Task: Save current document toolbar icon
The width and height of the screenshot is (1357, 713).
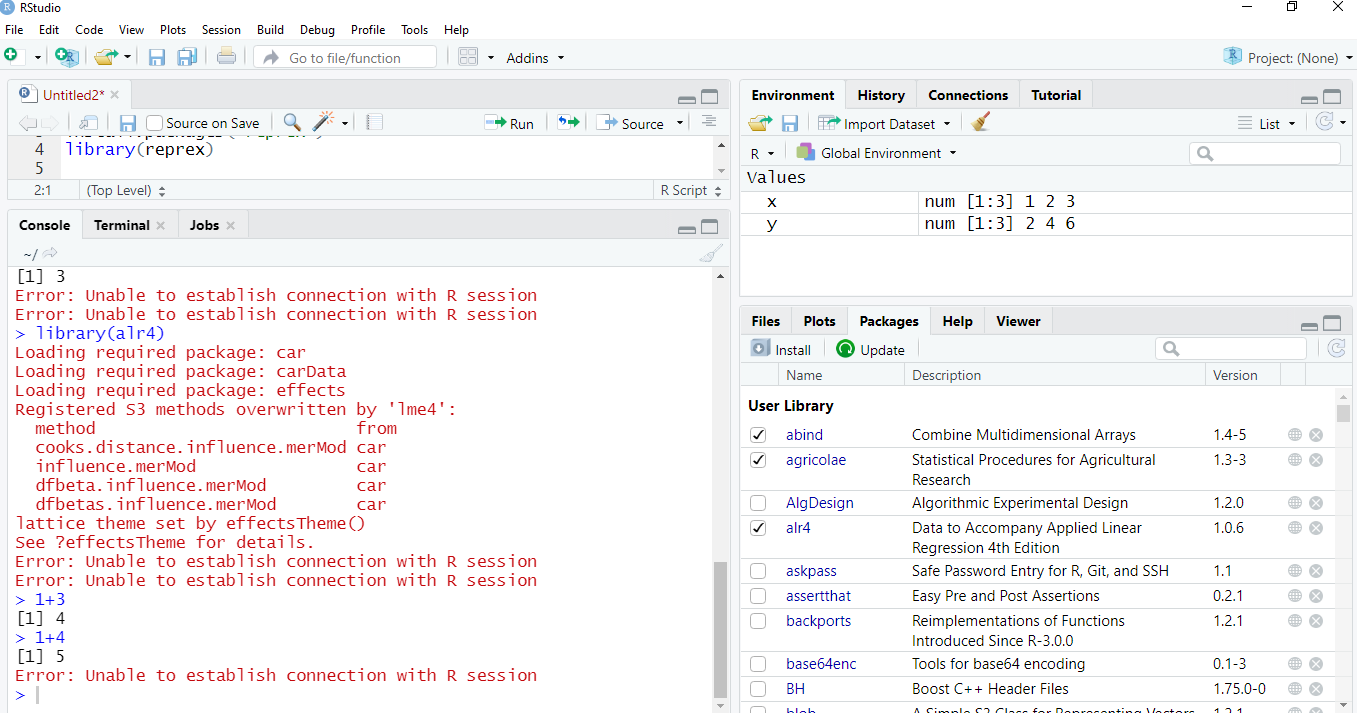Action: tap(157, 57)
